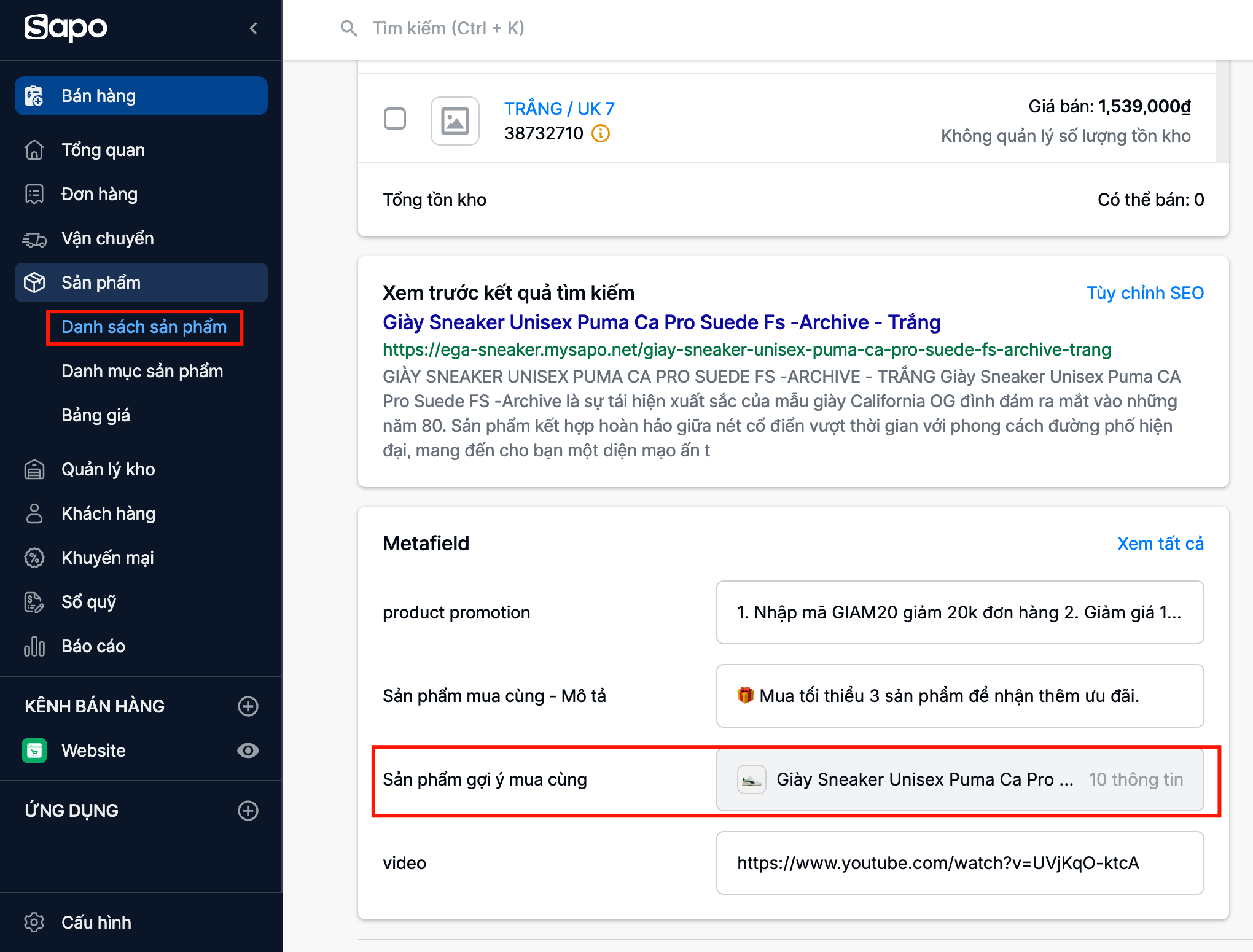The image size is (1253, 952).
Task: Click the search magnifier icon
Action: click(348, 28)
